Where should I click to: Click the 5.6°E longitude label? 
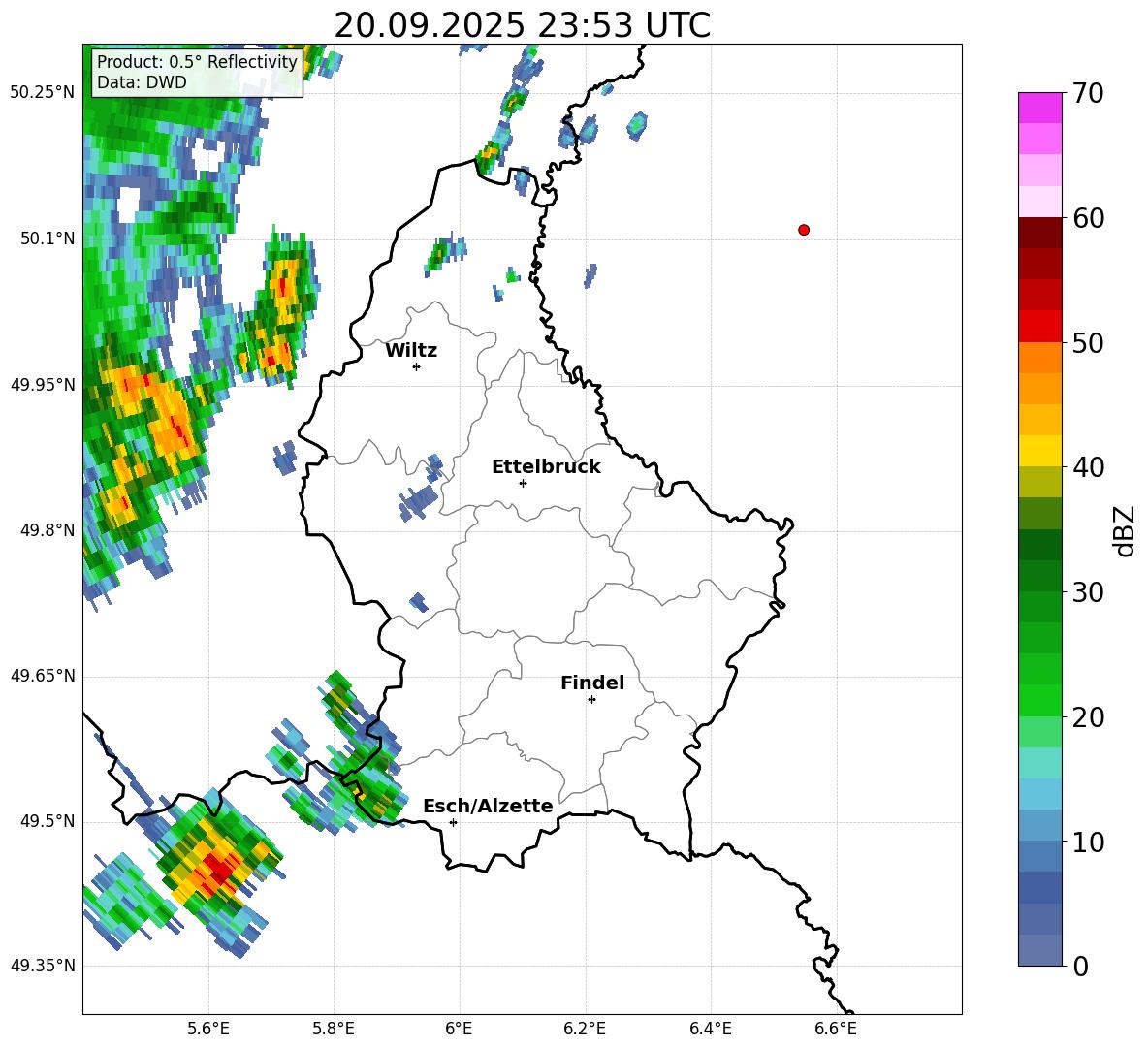tap(208, 1029)
